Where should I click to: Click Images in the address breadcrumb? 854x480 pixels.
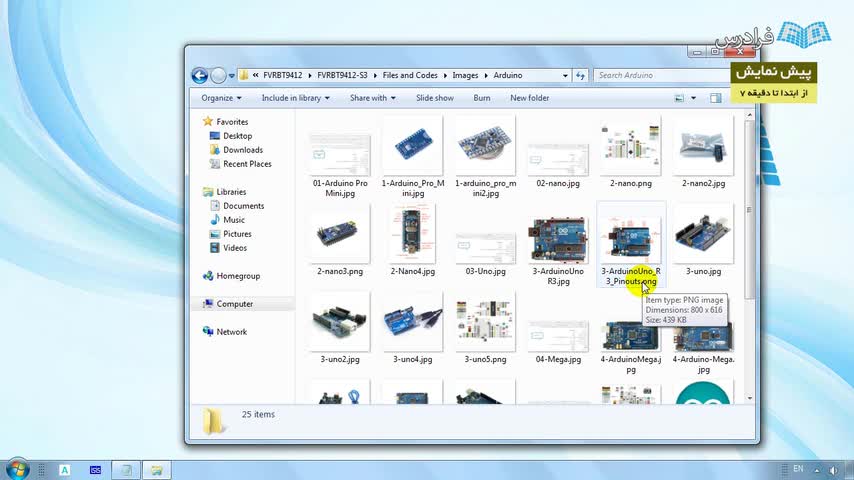(465, 76)
